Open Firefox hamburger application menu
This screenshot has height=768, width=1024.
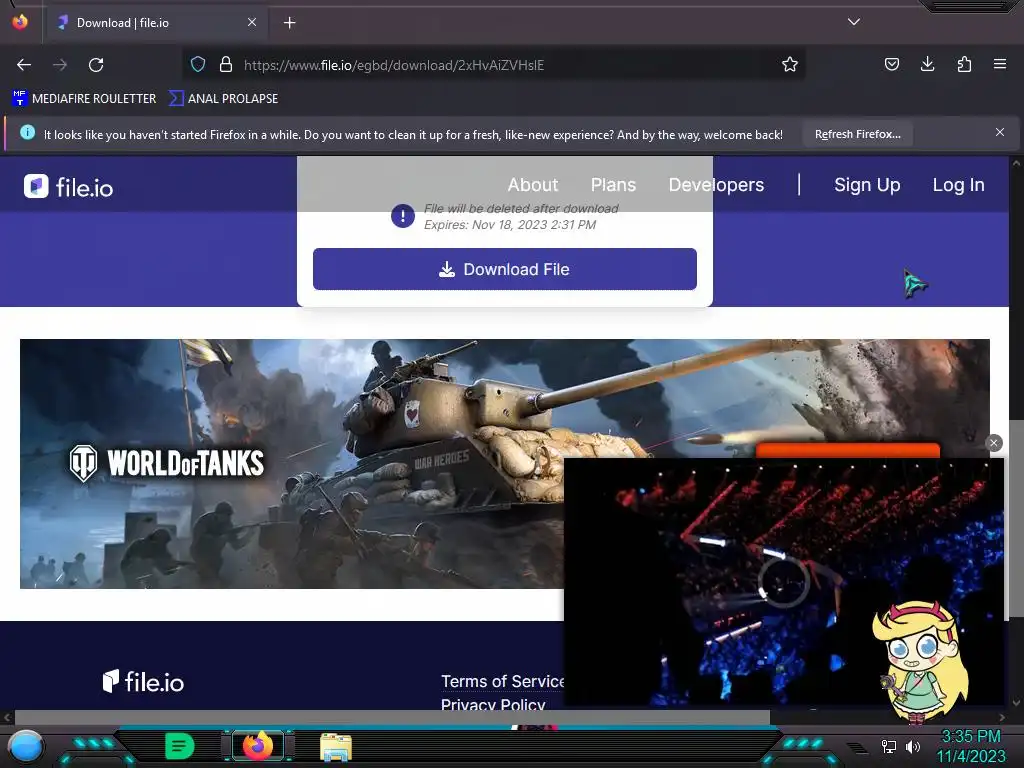(1000, 65)
